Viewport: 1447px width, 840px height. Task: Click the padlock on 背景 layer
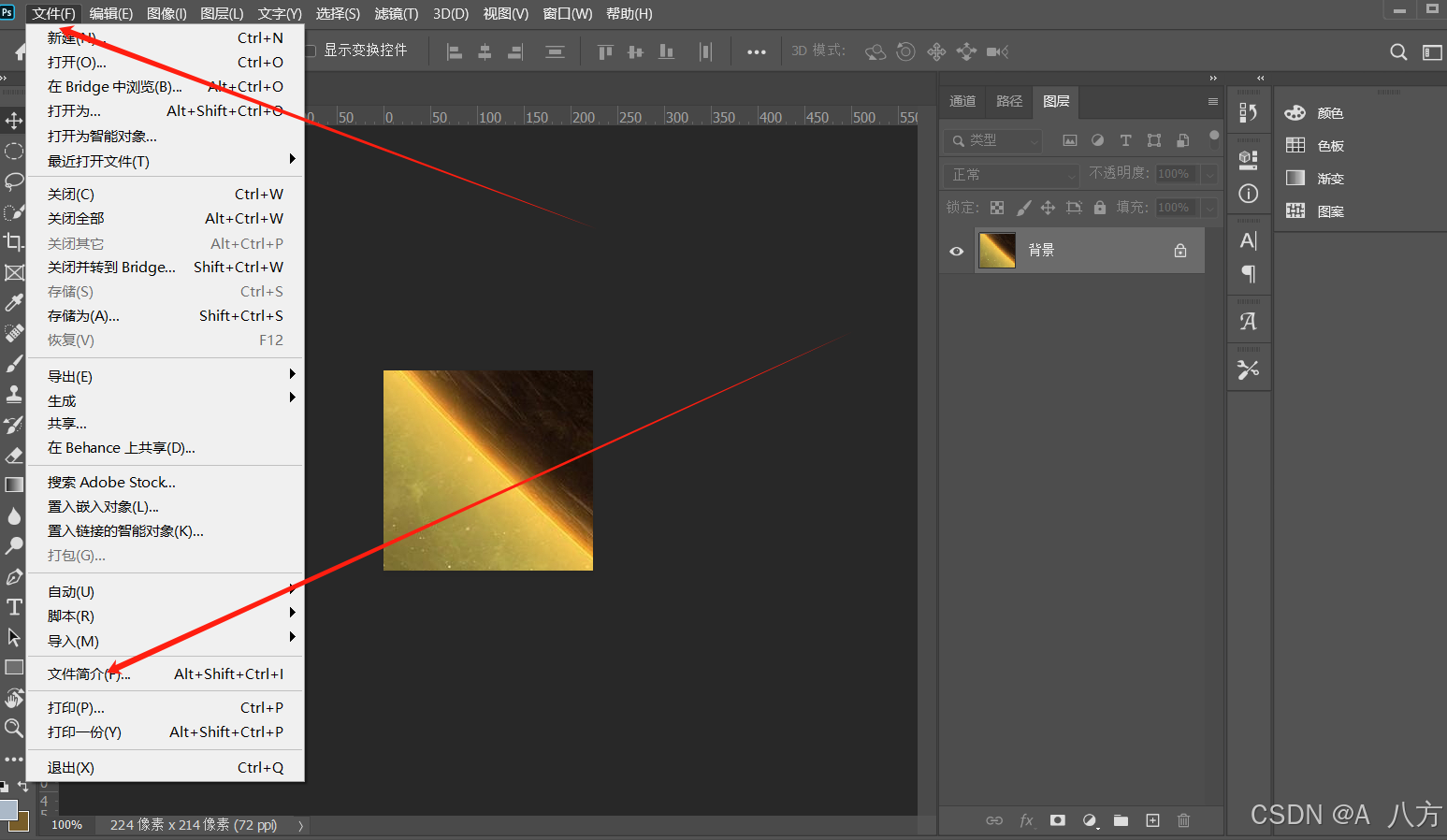[x=1180, y=251]
